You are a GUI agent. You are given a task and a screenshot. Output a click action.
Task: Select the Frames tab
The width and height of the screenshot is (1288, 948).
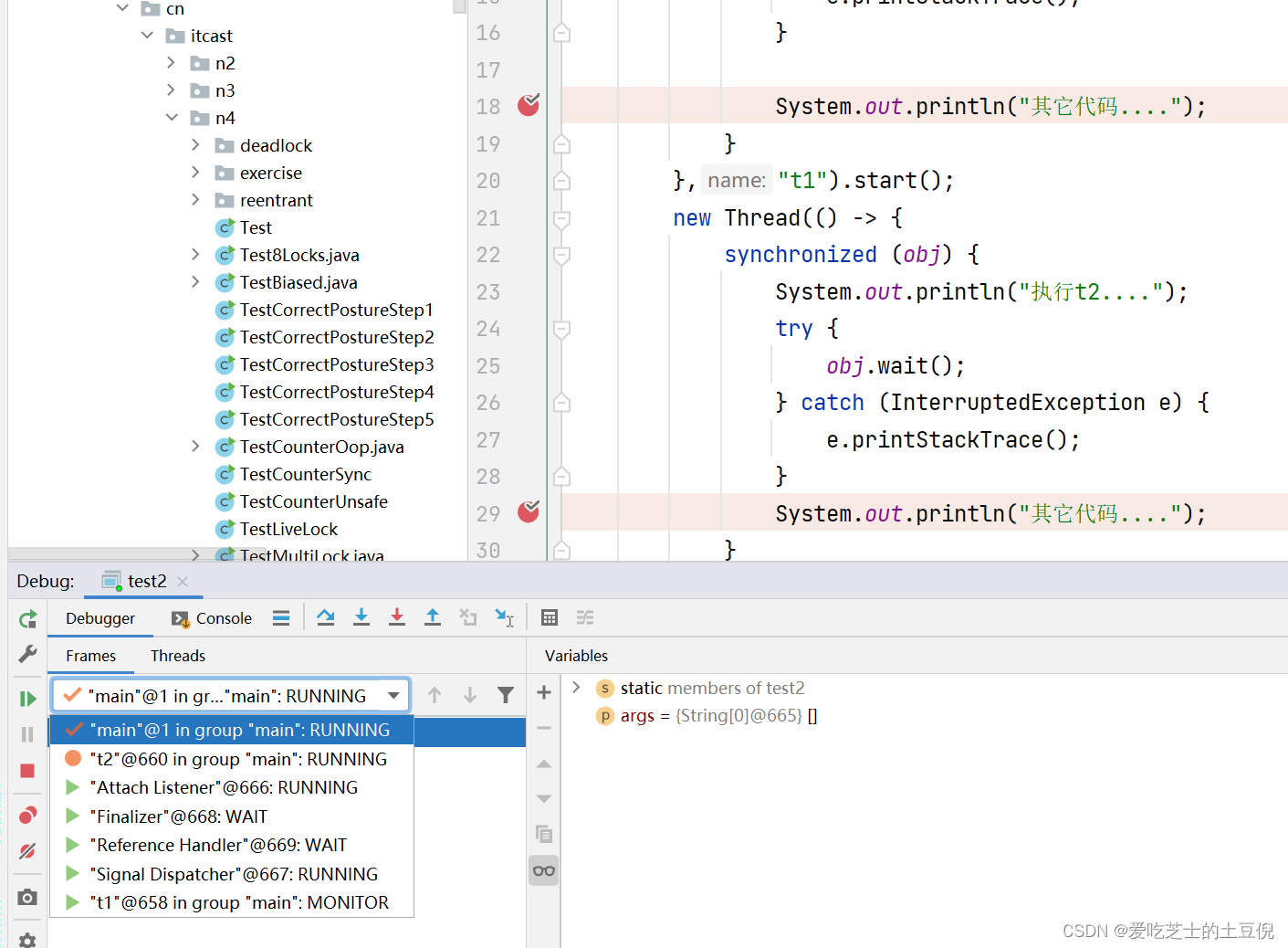pos(90,656)
